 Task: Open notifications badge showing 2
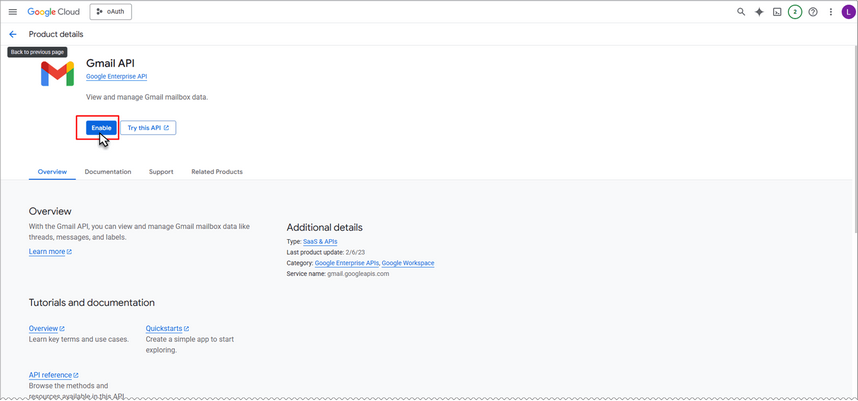click(x=795, y=11)
